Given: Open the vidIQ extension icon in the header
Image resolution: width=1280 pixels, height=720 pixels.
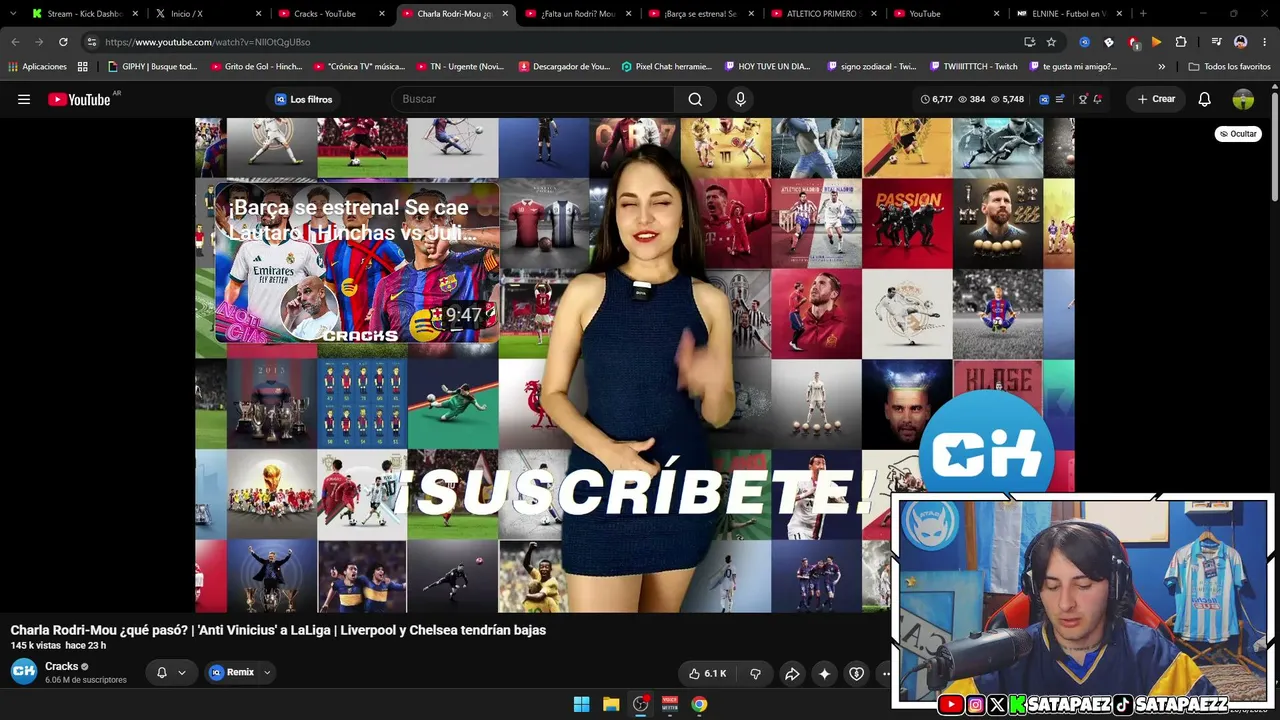Looking at the screenshot, I should (x=1044, y=99).
